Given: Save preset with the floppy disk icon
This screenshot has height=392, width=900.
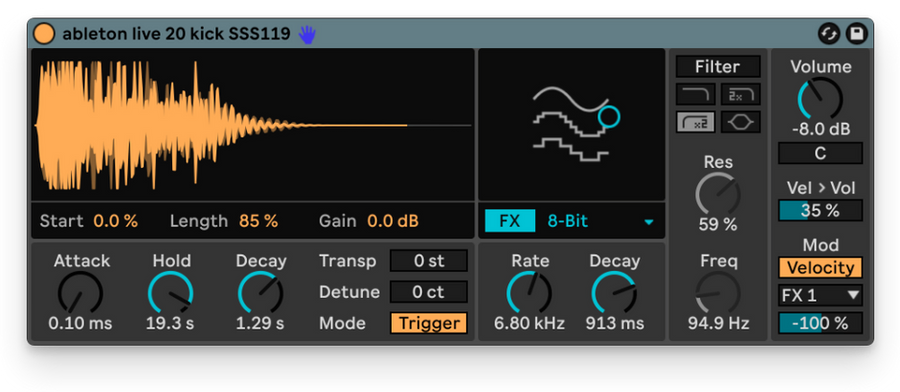Looking at the screenshot, I should point(856,34).
